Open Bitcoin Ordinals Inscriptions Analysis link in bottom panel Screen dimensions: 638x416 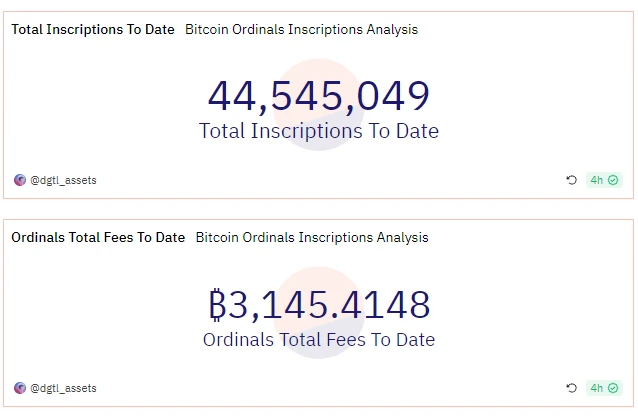click(311, 237)
